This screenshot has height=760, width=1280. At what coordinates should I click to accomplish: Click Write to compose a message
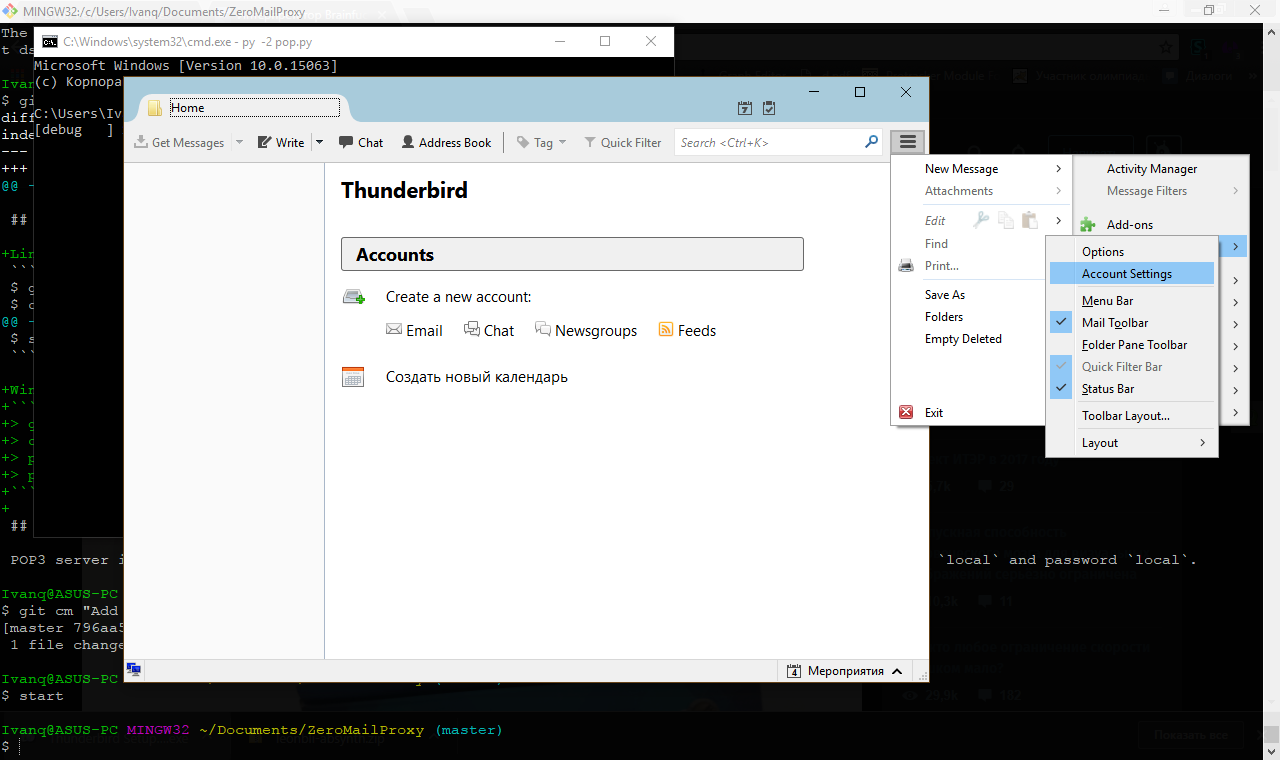pos(281,142)
